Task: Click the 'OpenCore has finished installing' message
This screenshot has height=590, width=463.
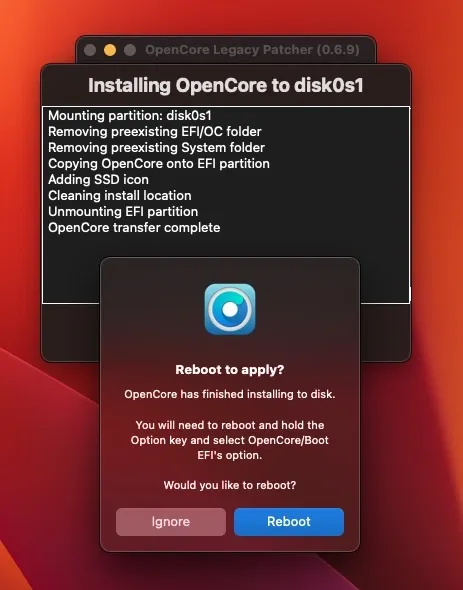Action: click(x=230, y=394)
